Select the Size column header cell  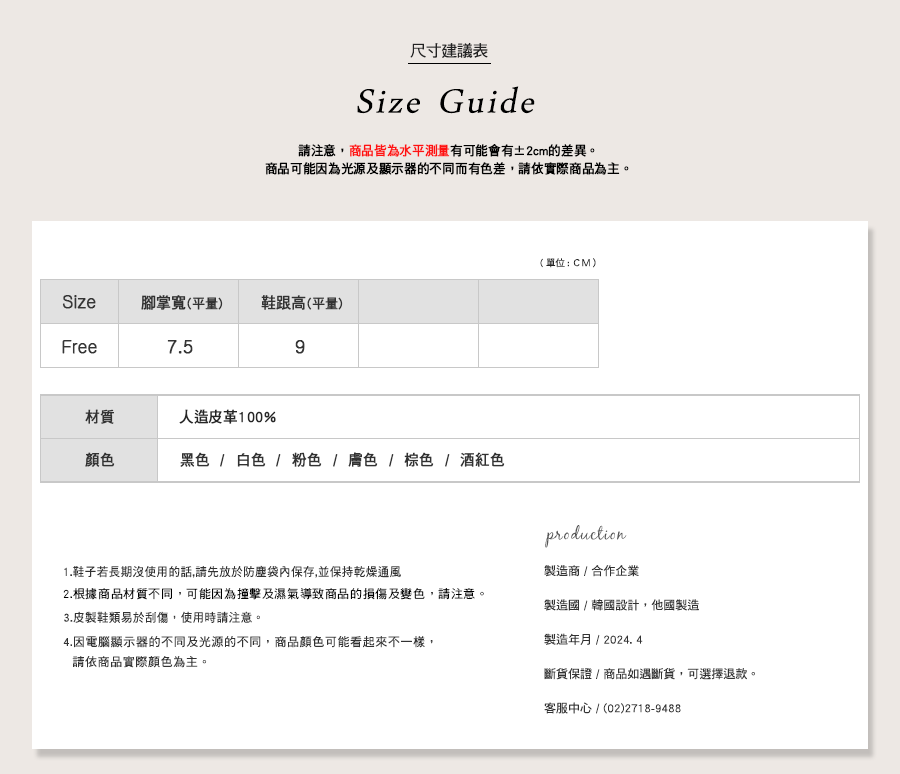pyautogui.click(x=79, y=302)
